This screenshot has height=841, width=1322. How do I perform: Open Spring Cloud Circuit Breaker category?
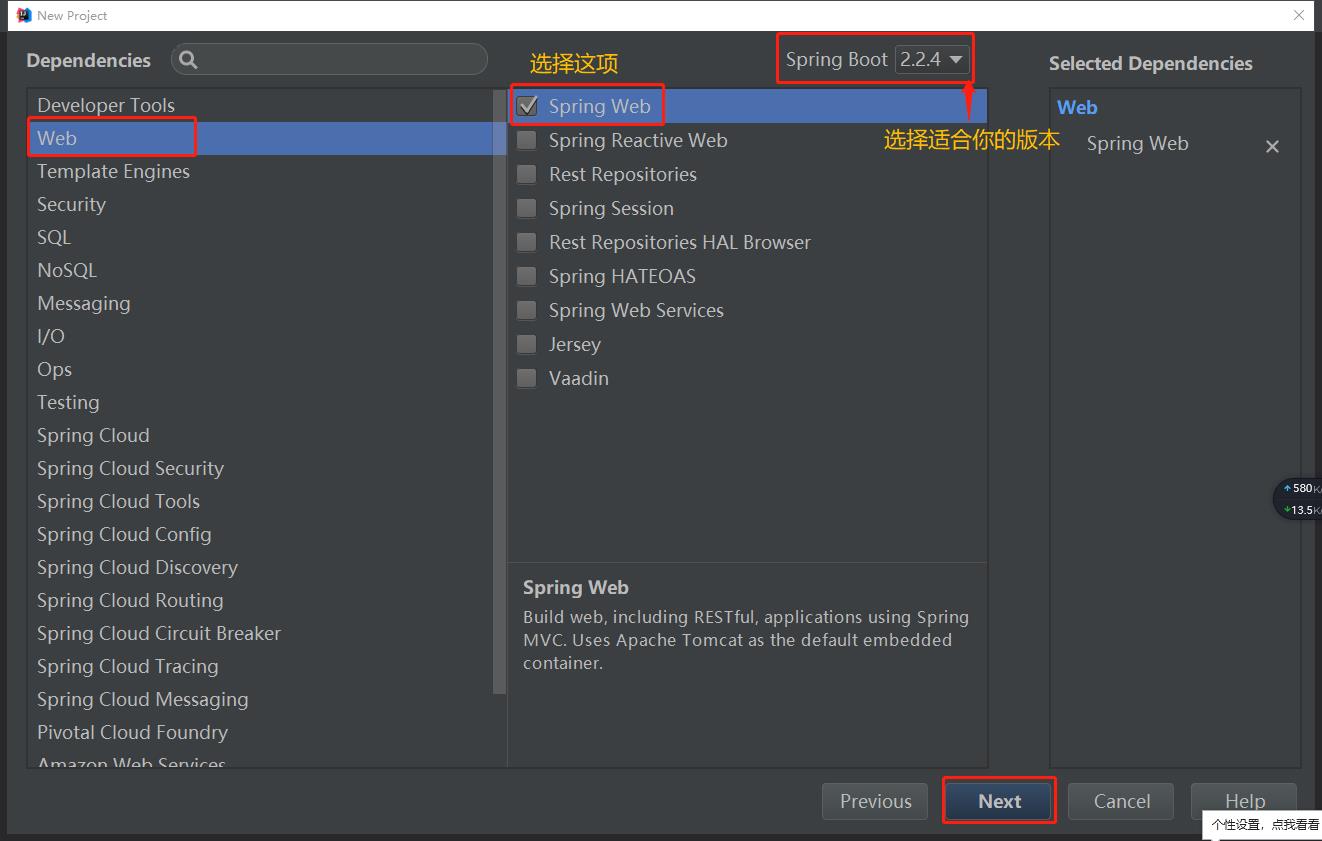[261, 633]
